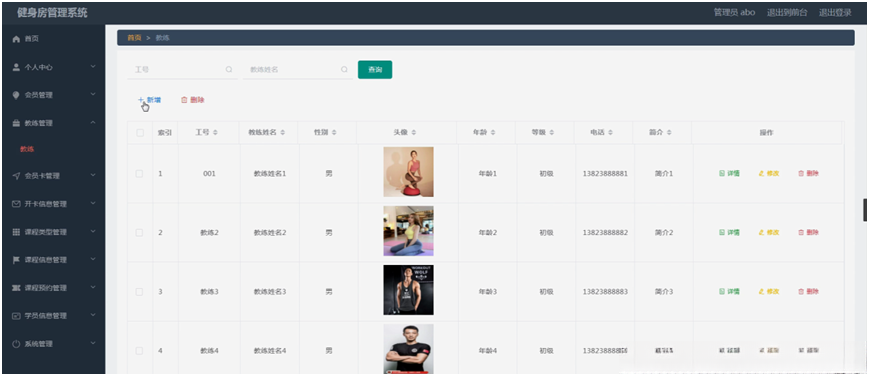Image resolution: width=869 pixels, height=376 pixels.
Task: Expand 课程信息管理 chevron
Action: [93, 260]
